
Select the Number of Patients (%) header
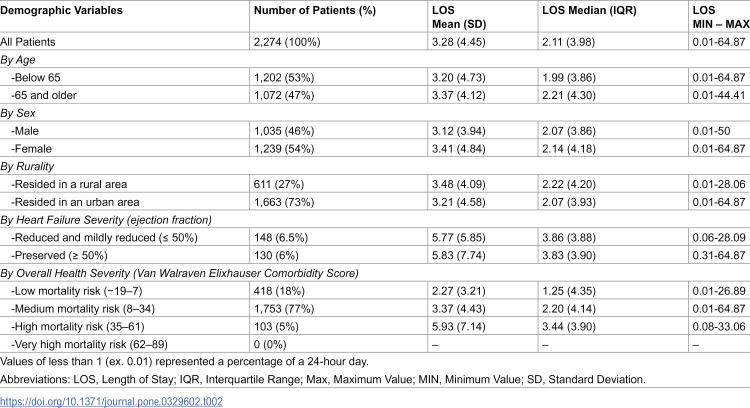click(315, 11)
